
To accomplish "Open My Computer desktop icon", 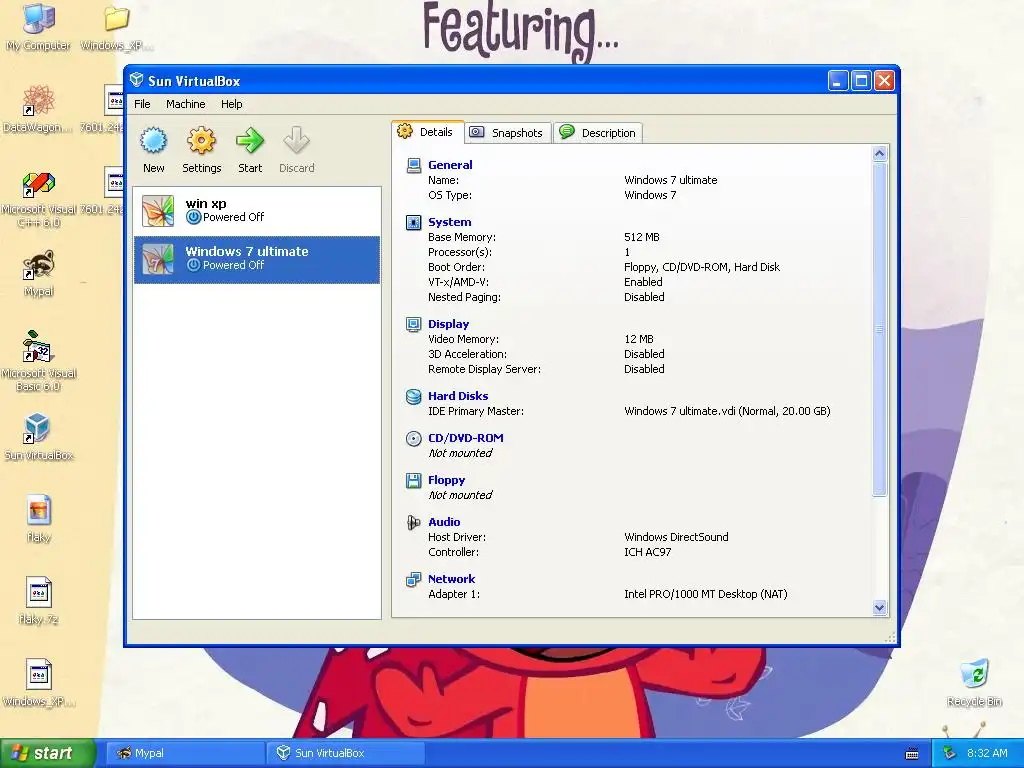I will [38, 27].
